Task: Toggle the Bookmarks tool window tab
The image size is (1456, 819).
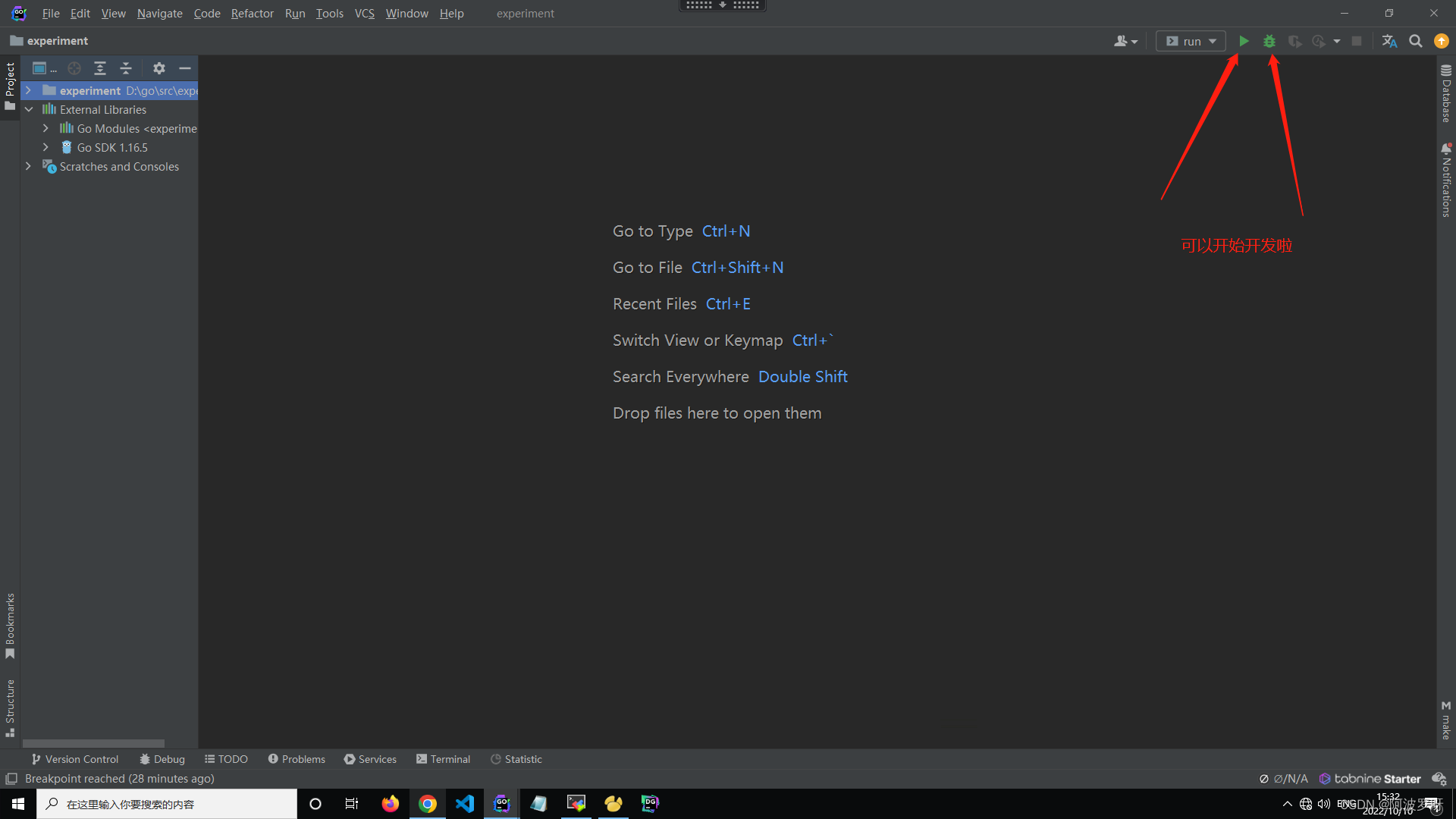Action: click(10, 626)
